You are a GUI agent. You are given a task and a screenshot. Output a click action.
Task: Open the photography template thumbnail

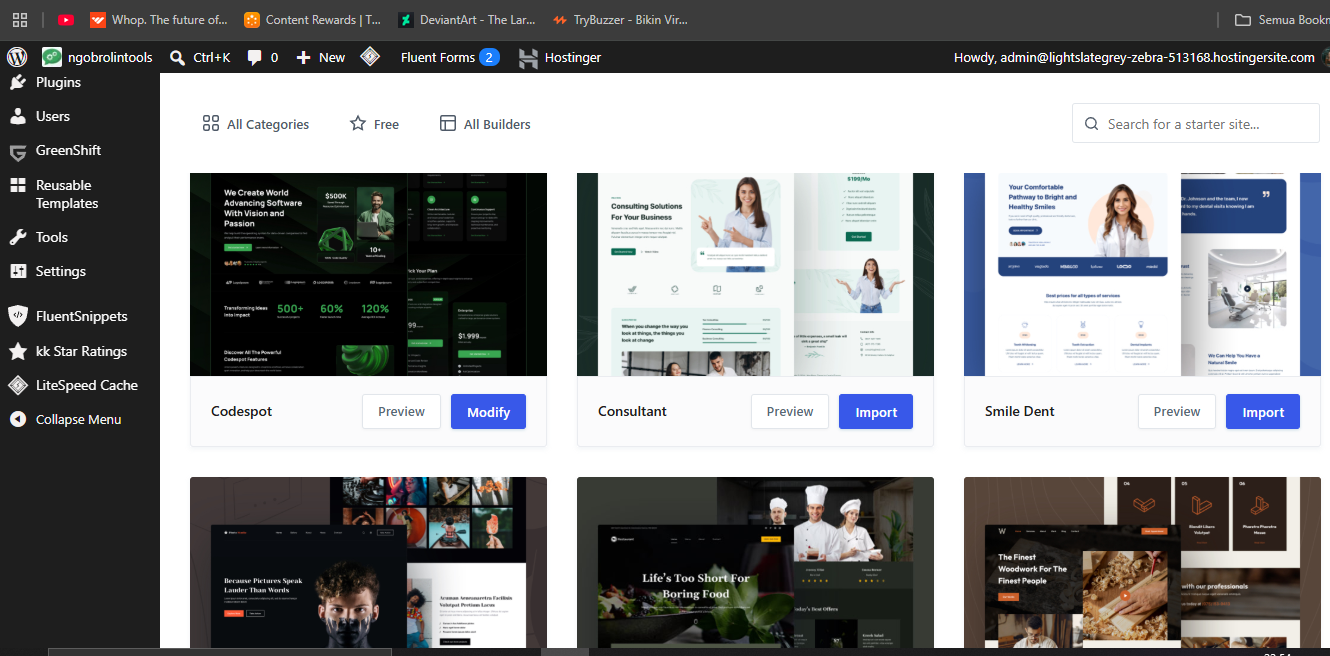368,563
